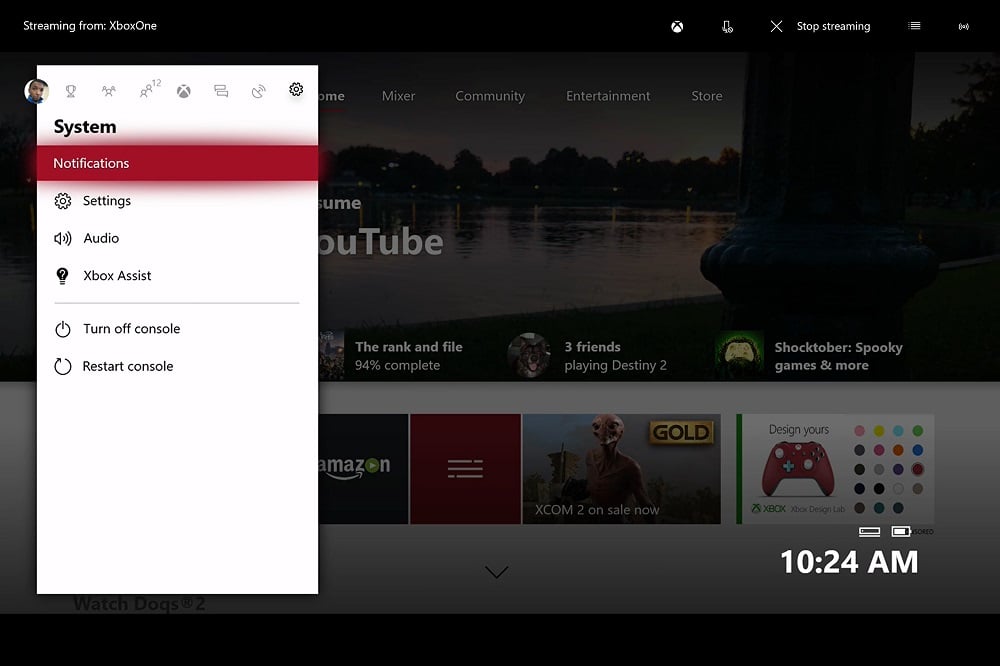
Task: Expand dashboard with the down chevron
Action: pos(496,572)
